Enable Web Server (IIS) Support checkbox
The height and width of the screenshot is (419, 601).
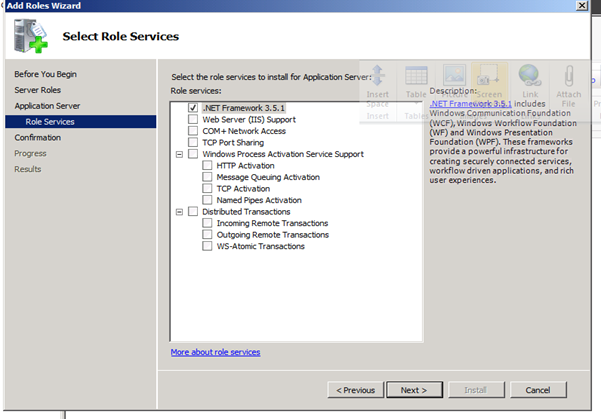pyautogui.click(x=193, y=119)
